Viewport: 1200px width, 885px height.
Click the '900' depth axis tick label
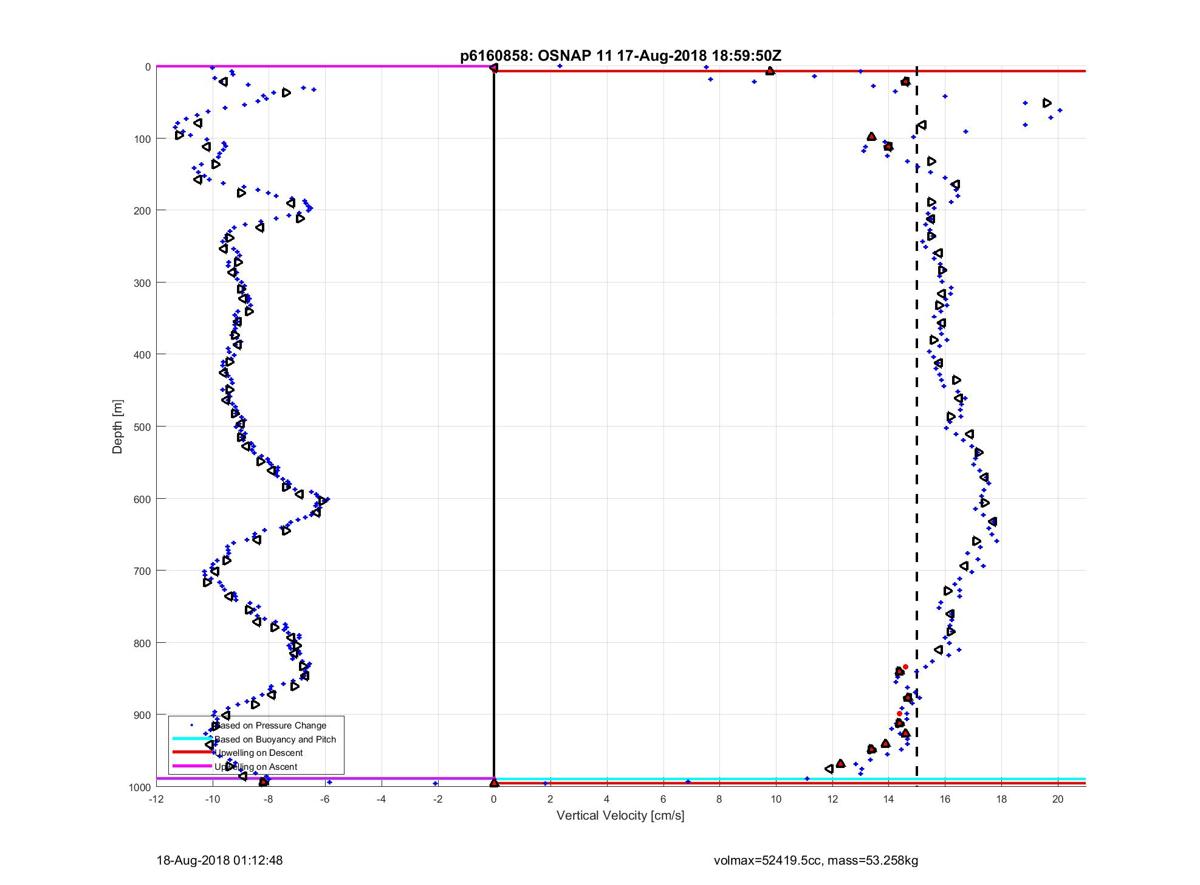click(141, 715)
